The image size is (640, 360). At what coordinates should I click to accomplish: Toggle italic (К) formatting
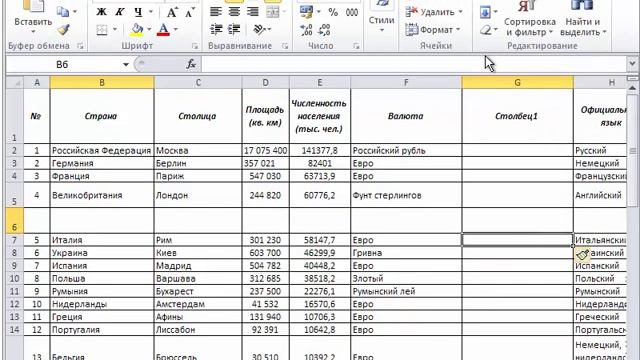point(120,12)
